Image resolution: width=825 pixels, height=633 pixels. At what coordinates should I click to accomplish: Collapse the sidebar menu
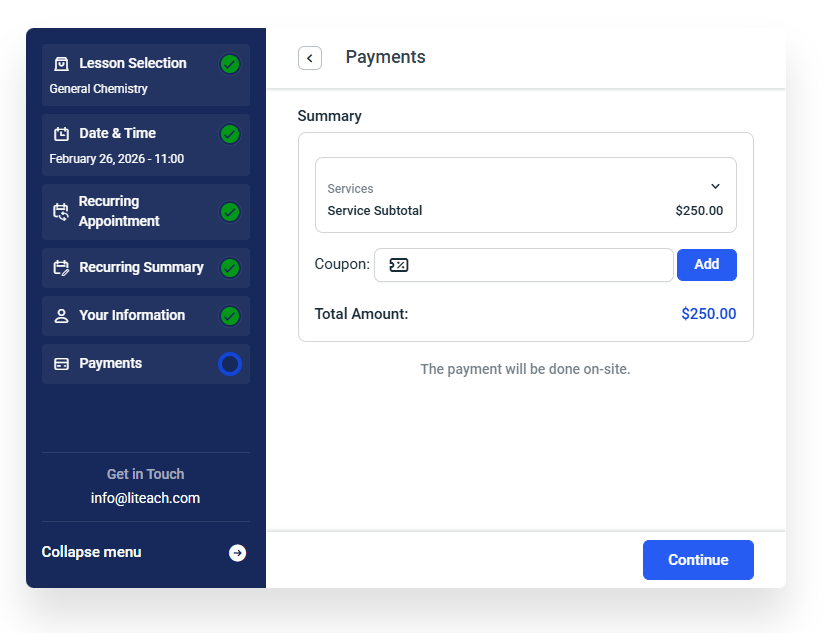[x=144, y=552]
